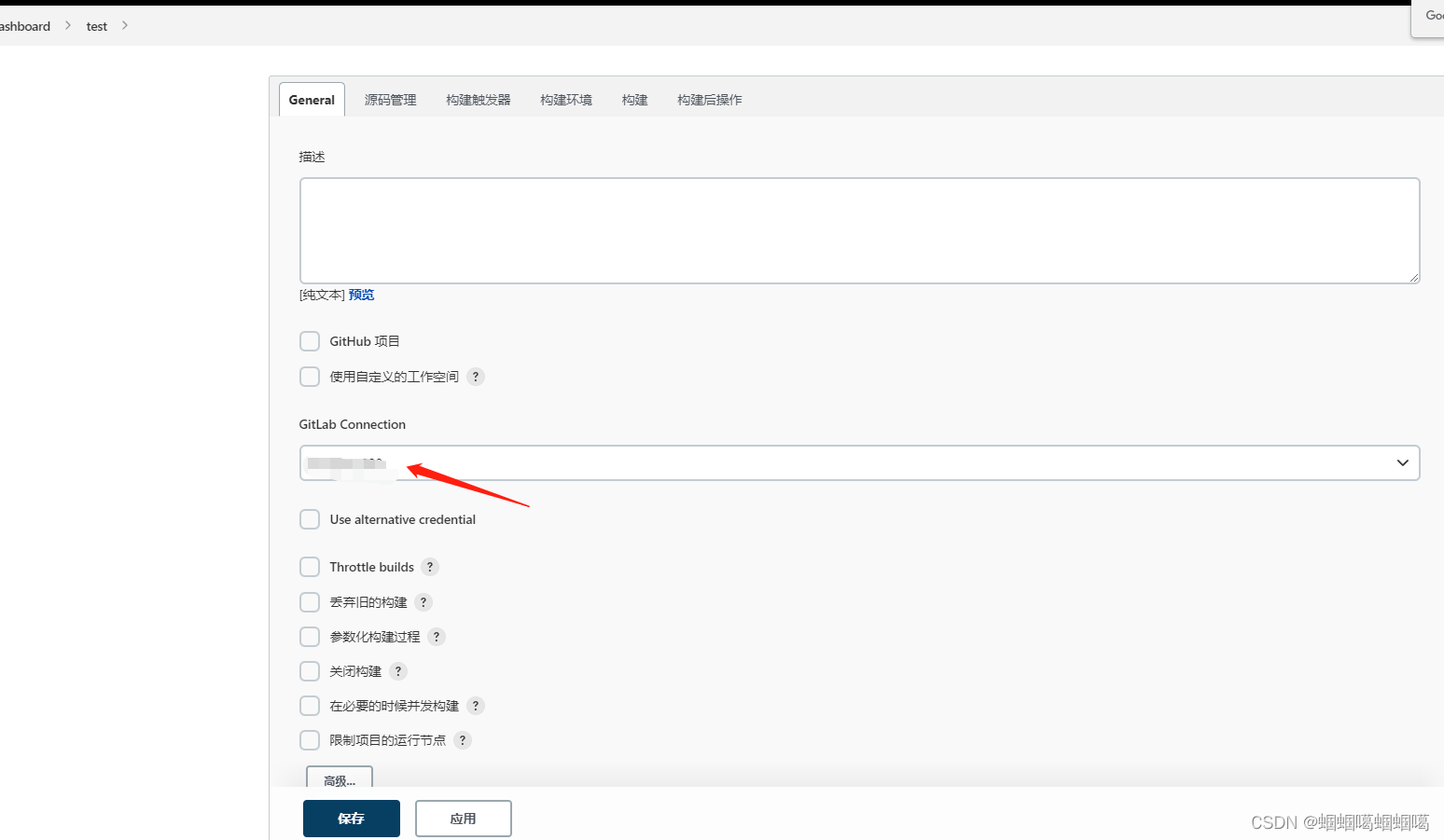Enable the GitHub 项目 checkbox

(309, 340)
